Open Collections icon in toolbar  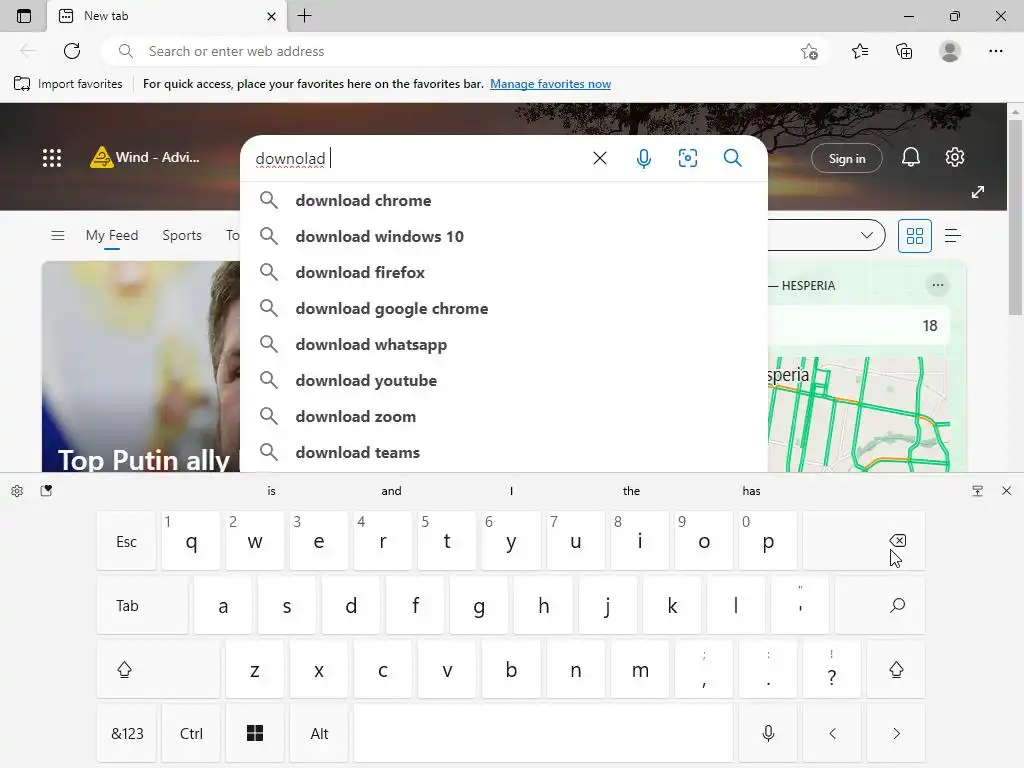click(x=904, y=51)
